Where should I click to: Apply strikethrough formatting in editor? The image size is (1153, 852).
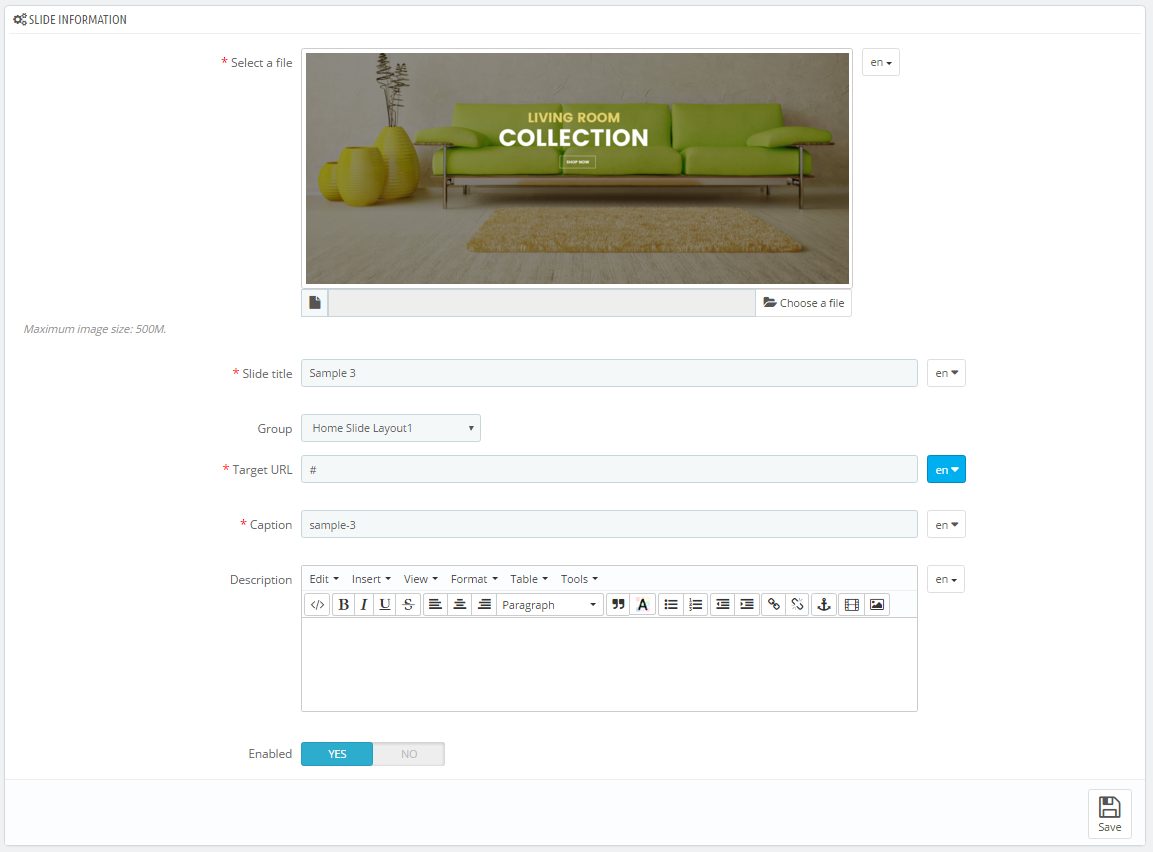click(408, 604)
